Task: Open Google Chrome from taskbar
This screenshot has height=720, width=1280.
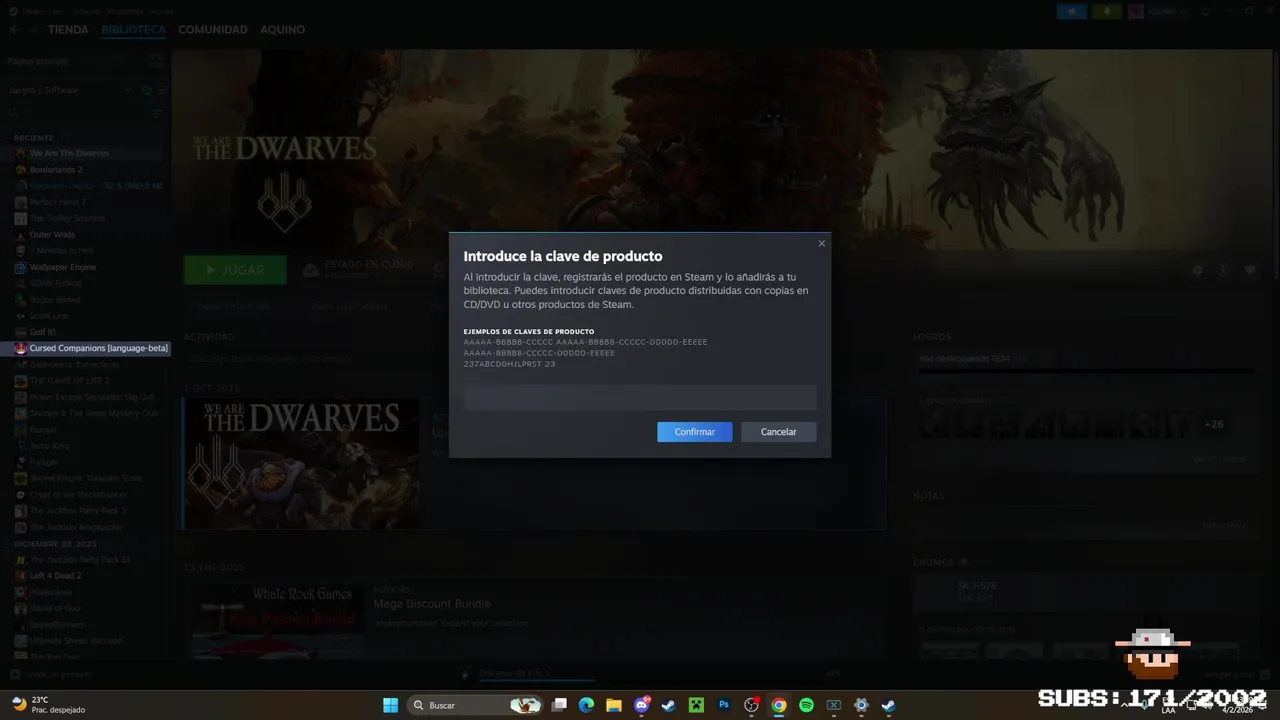Action: (x=779, y=705)
